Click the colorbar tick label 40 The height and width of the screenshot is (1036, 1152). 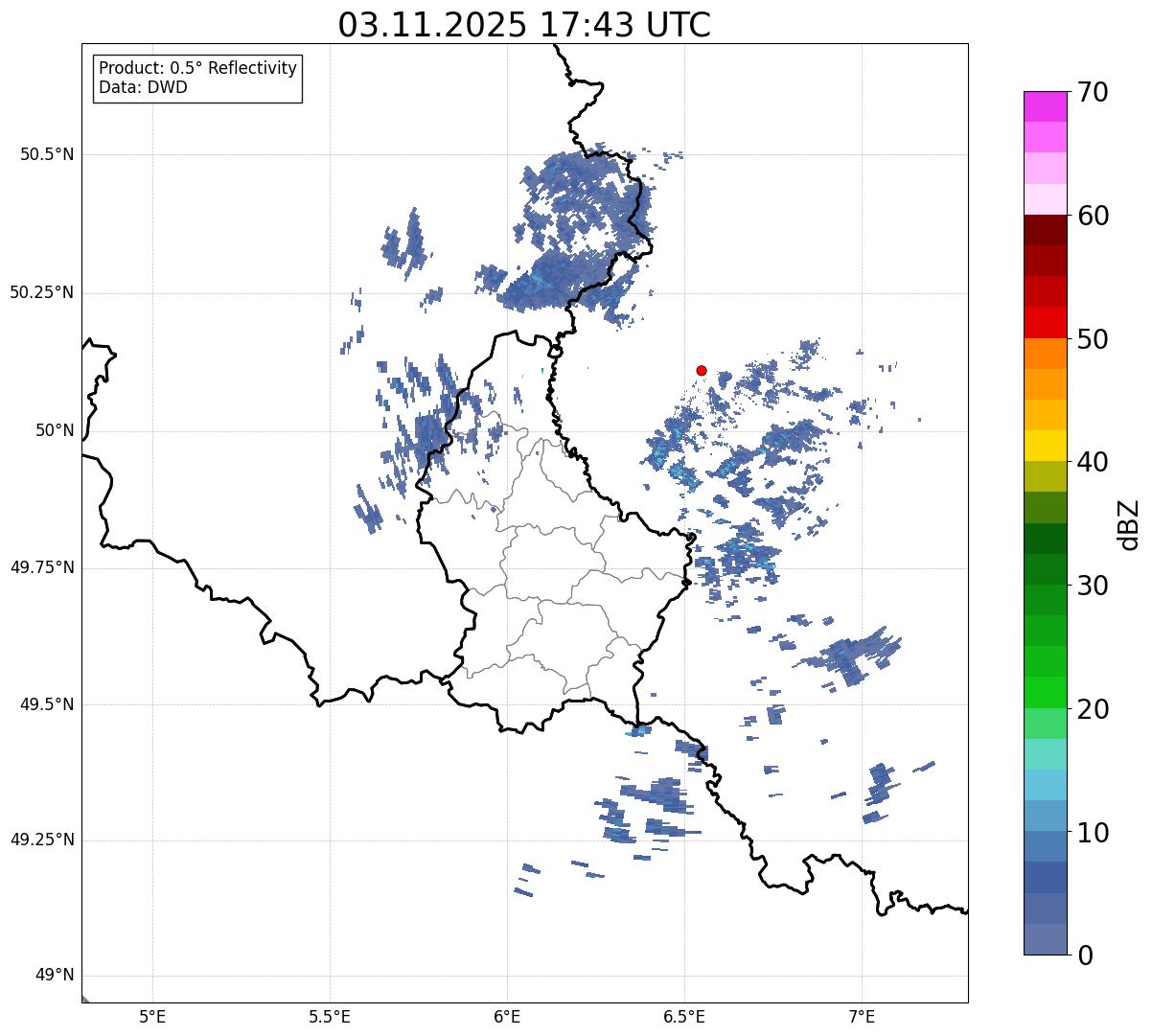point(1093,462)
